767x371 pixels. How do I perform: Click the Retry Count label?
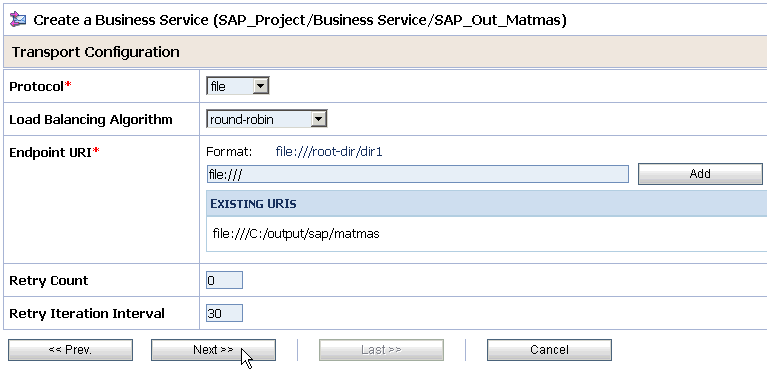(49, 280)
